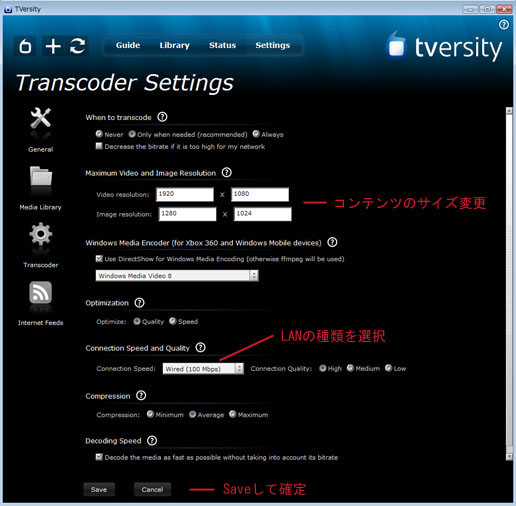Open the General settings wrench icon
The height and width of the screenshot is (506, 516).
40,118
